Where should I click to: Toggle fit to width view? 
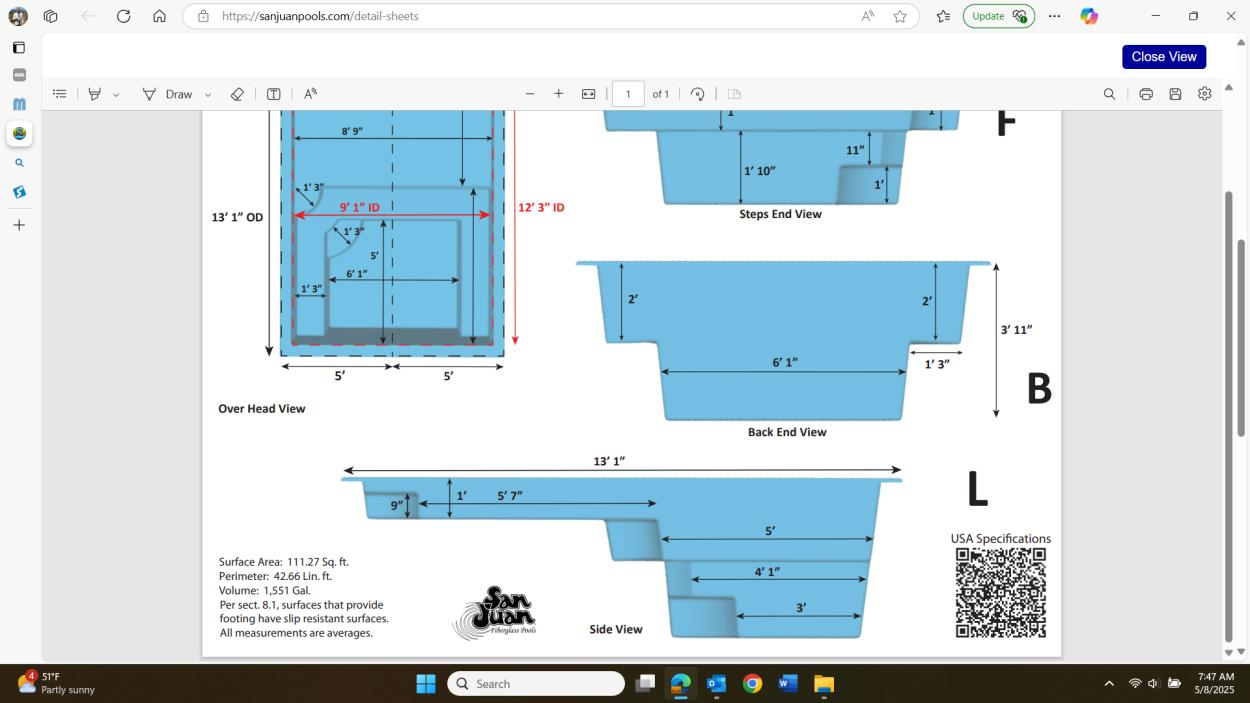pyautogui.click(x=589, y=94)
